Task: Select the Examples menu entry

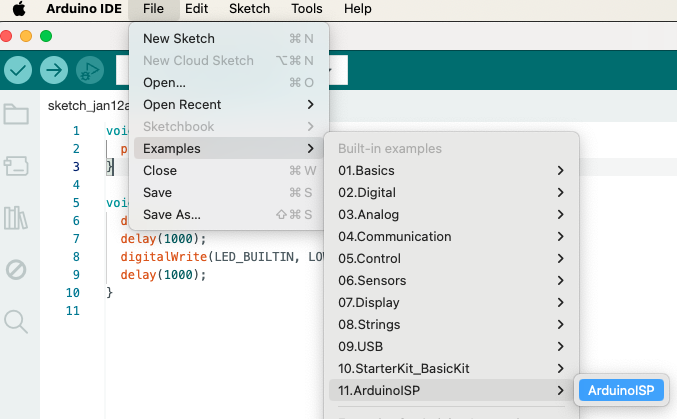Action: pyautogui.click(x=229, y=149)
